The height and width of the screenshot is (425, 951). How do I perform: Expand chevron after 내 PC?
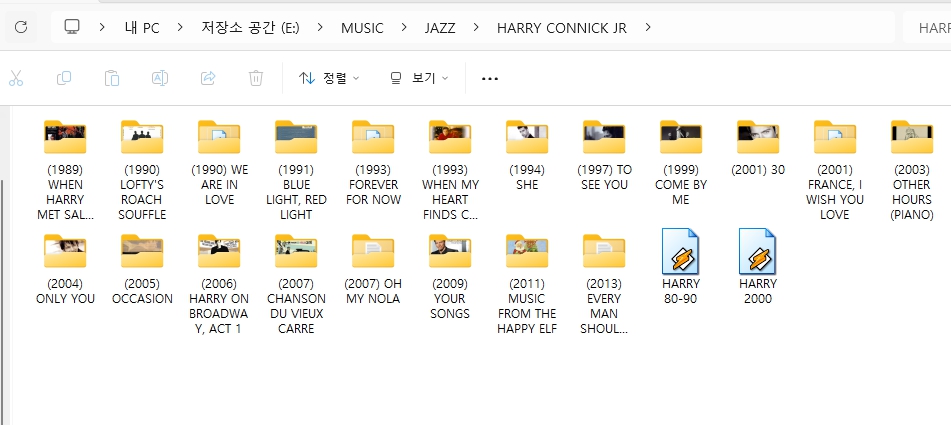180,27
